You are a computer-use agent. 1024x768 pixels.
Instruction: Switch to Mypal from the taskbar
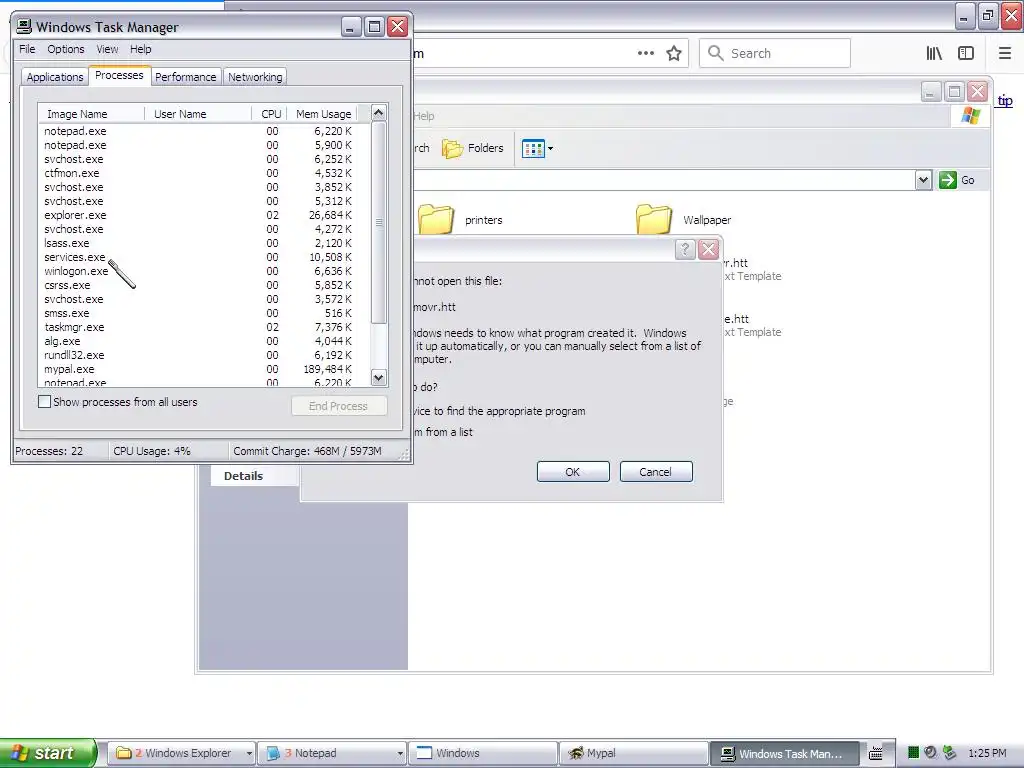pos(633,753)
